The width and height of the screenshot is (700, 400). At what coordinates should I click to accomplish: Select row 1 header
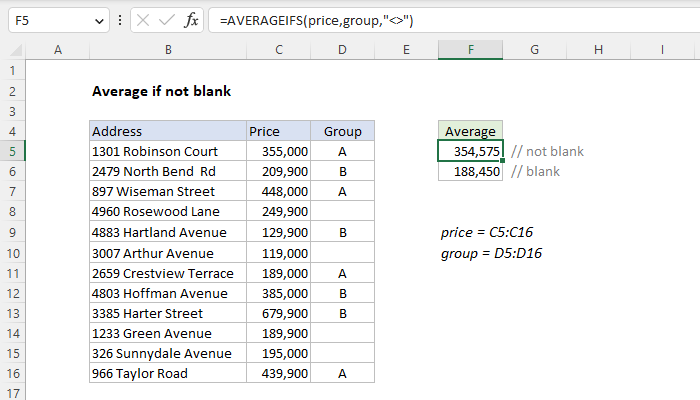coord(12,71)
